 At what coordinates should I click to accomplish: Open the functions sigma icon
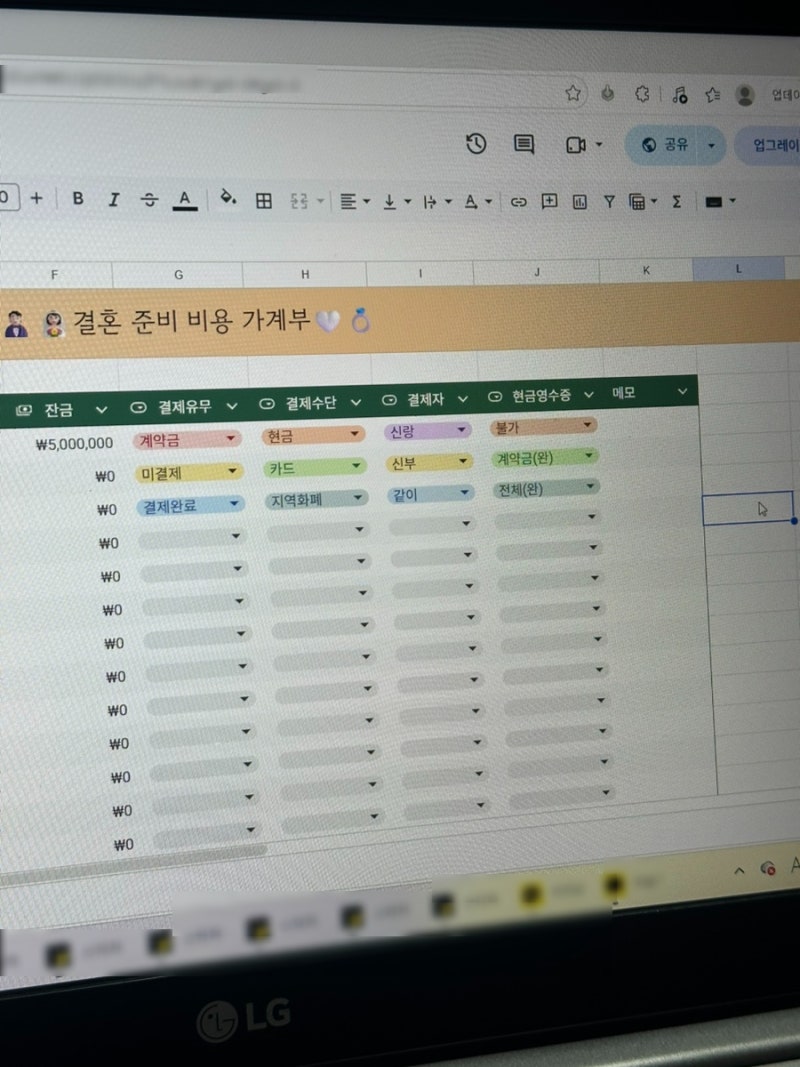676,201
